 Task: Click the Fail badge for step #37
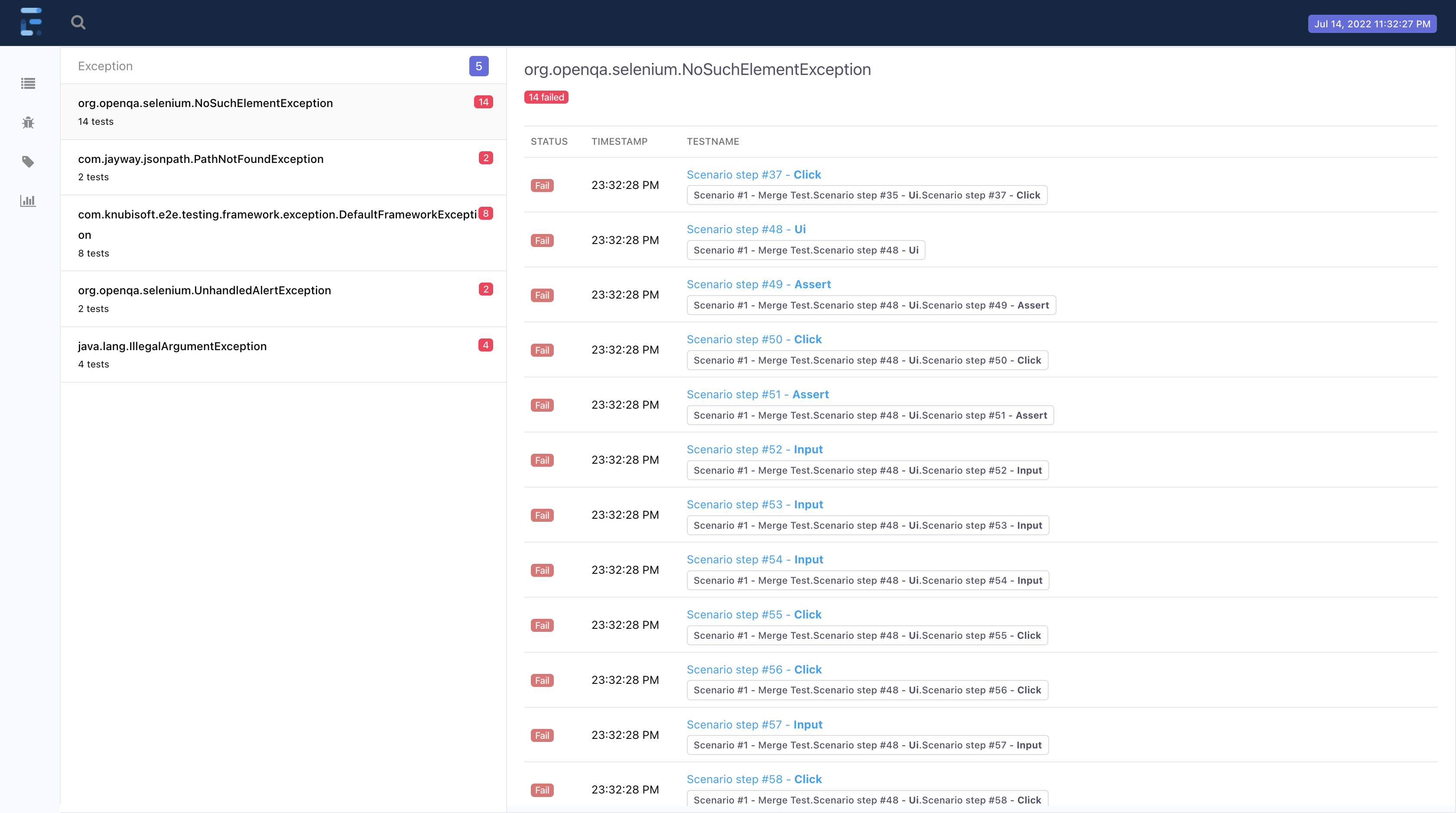[542, 185]
